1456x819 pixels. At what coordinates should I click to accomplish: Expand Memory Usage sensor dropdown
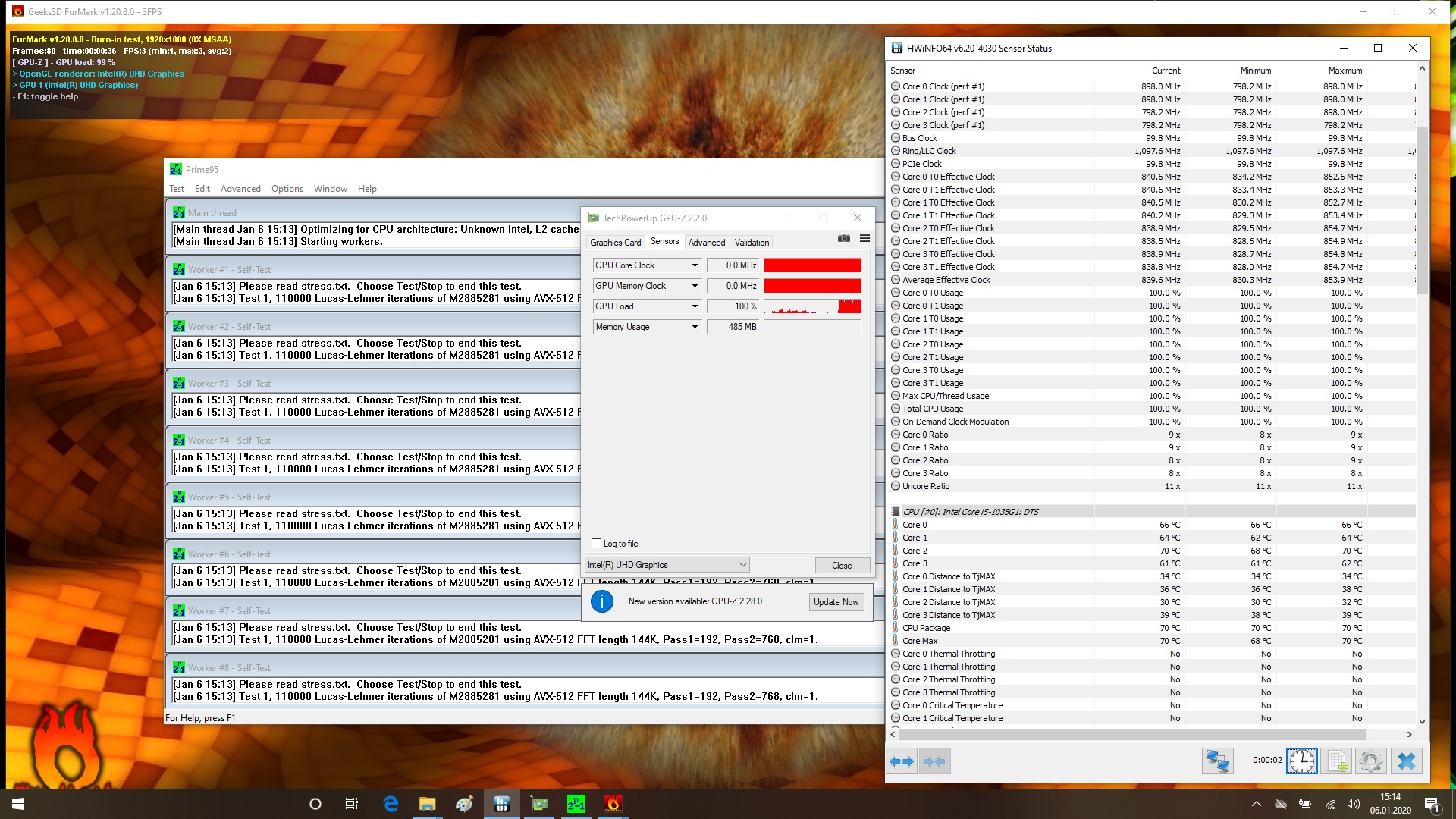694,327
